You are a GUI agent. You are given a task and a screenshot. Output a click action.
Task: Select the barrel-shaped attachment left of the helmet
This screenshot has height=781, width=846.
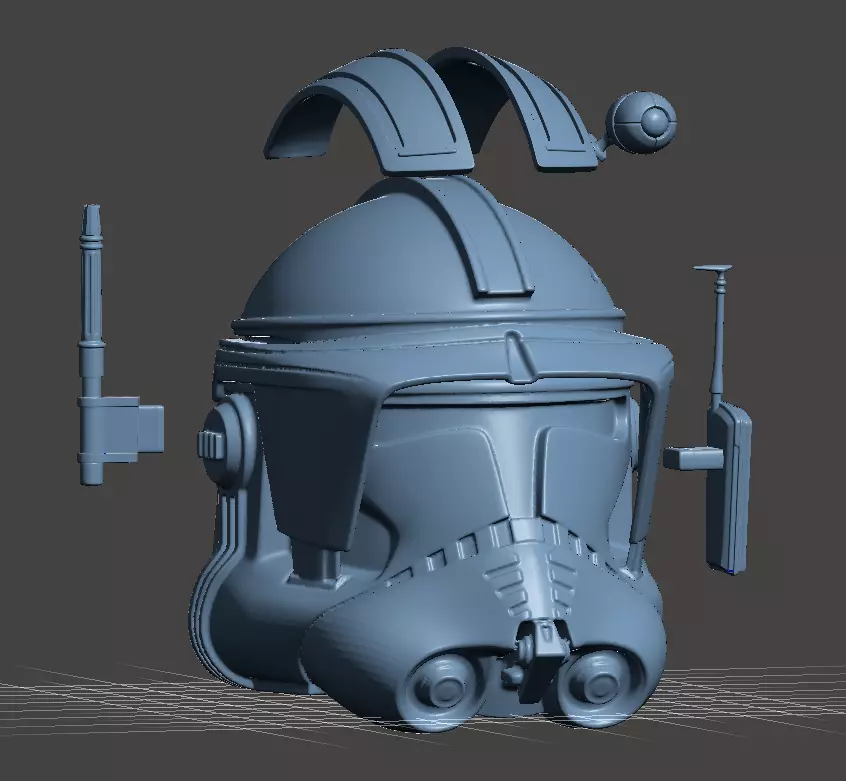tap(119, 345)
